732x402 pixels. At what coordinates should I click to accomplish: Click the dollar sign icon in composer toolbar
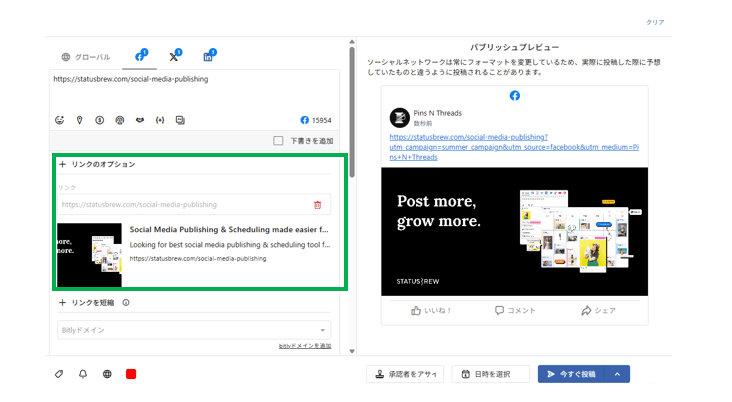[x=100, y=120]
